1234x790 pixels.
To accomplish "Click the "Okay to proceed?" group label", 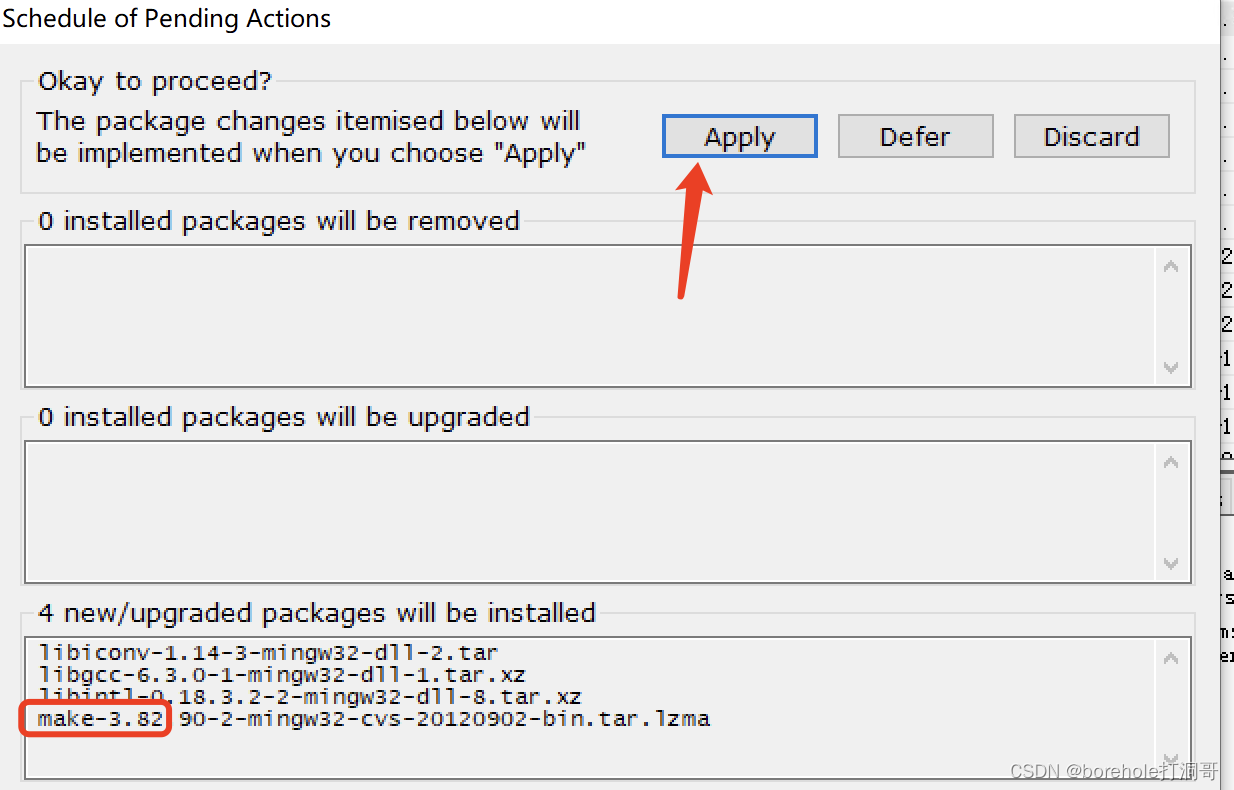I will 155,82.
